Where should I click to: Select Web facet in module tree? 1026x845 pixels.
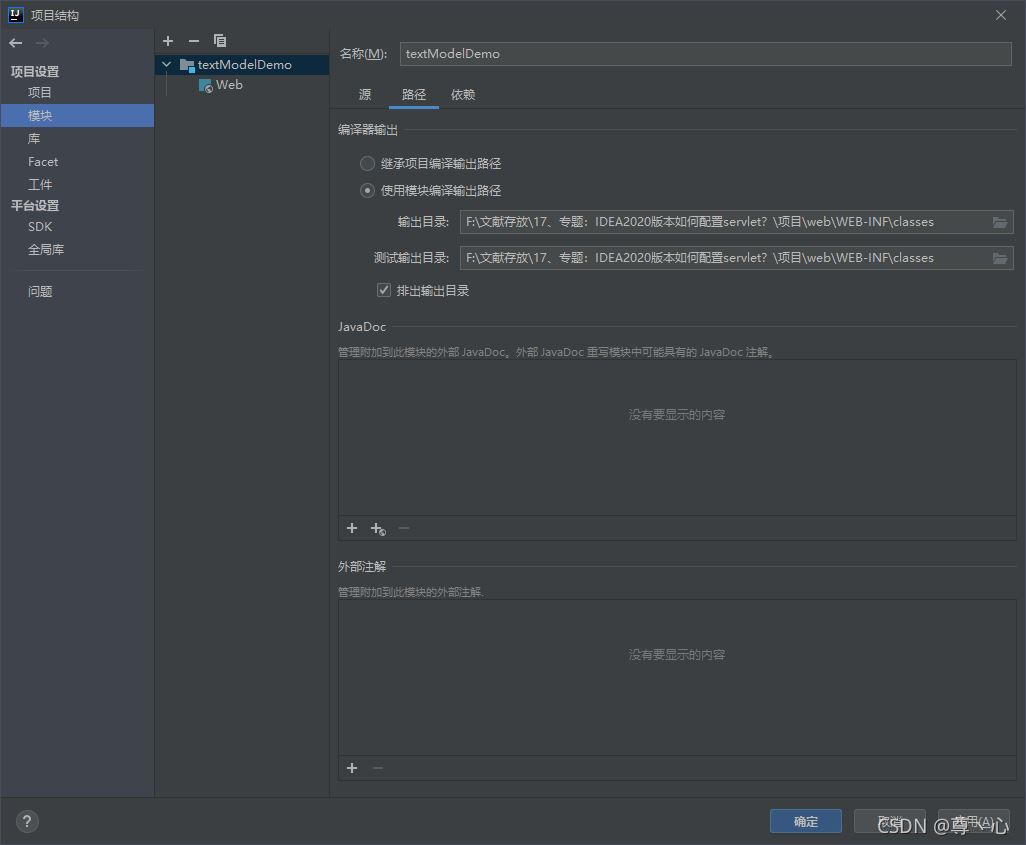pos(229,85)
